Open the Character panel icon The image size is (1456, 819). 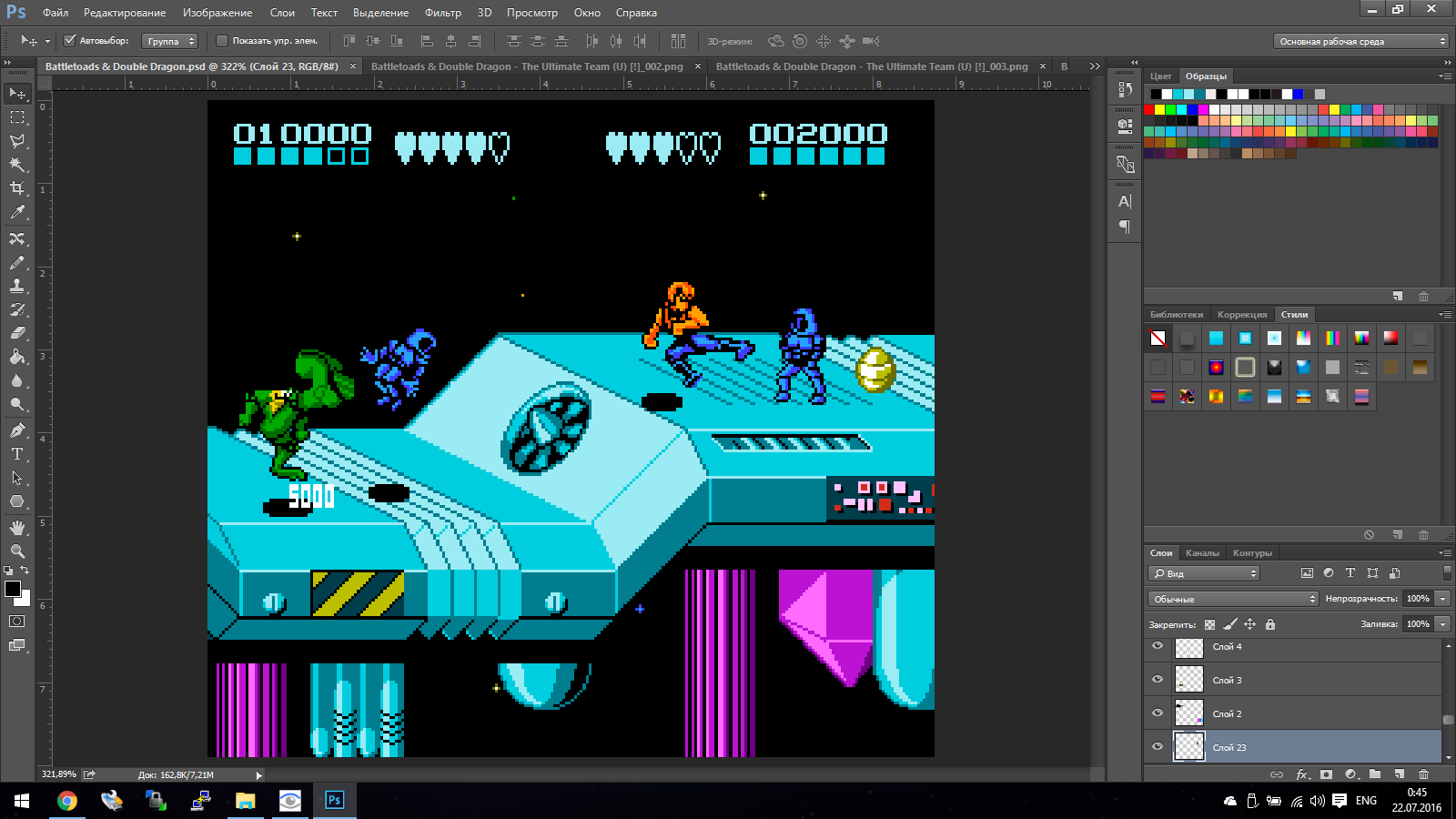[x=1125, y=201]
